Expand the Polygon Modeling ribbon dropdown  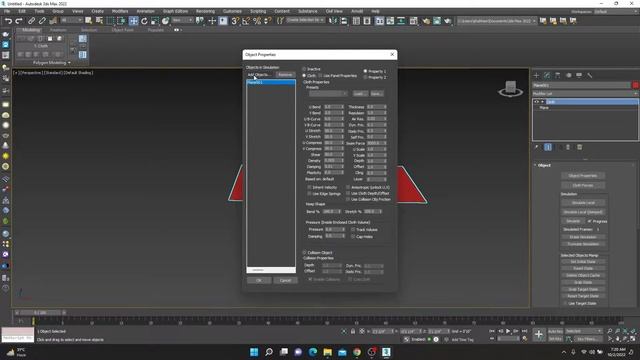[x=51, y=63]
